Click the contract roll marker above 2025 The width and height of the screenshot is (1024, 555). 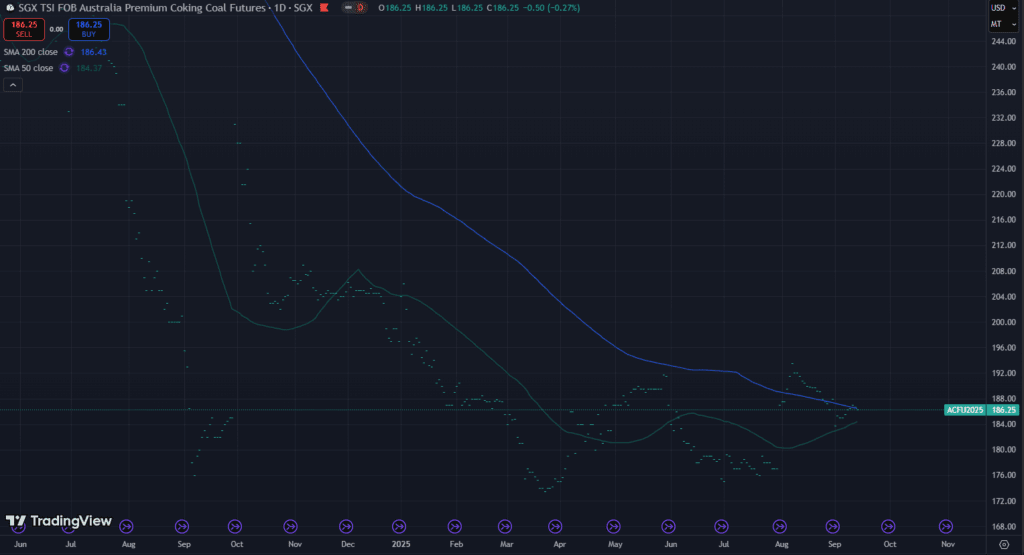400,525
